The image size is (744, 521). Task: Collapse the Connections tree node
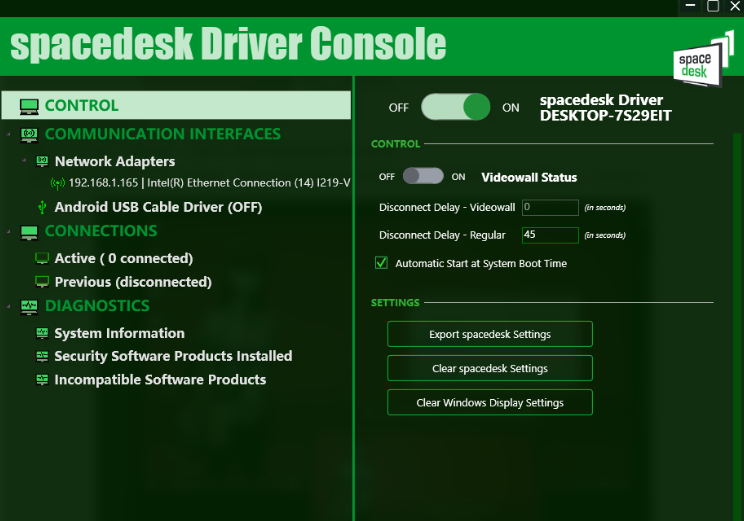[x=8, y=231]
